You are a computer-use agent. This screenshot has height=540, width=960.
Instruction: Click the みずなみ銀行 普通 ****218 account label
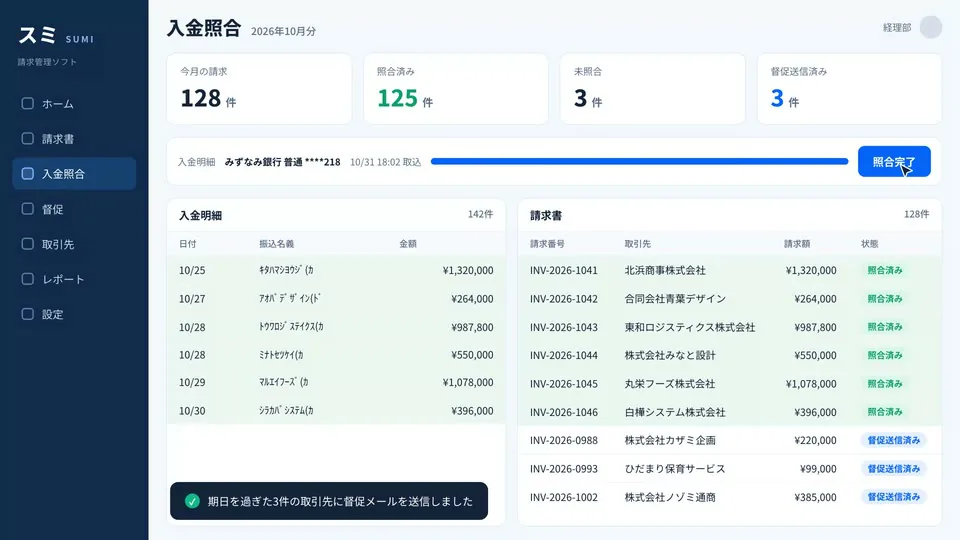(282, 162)
